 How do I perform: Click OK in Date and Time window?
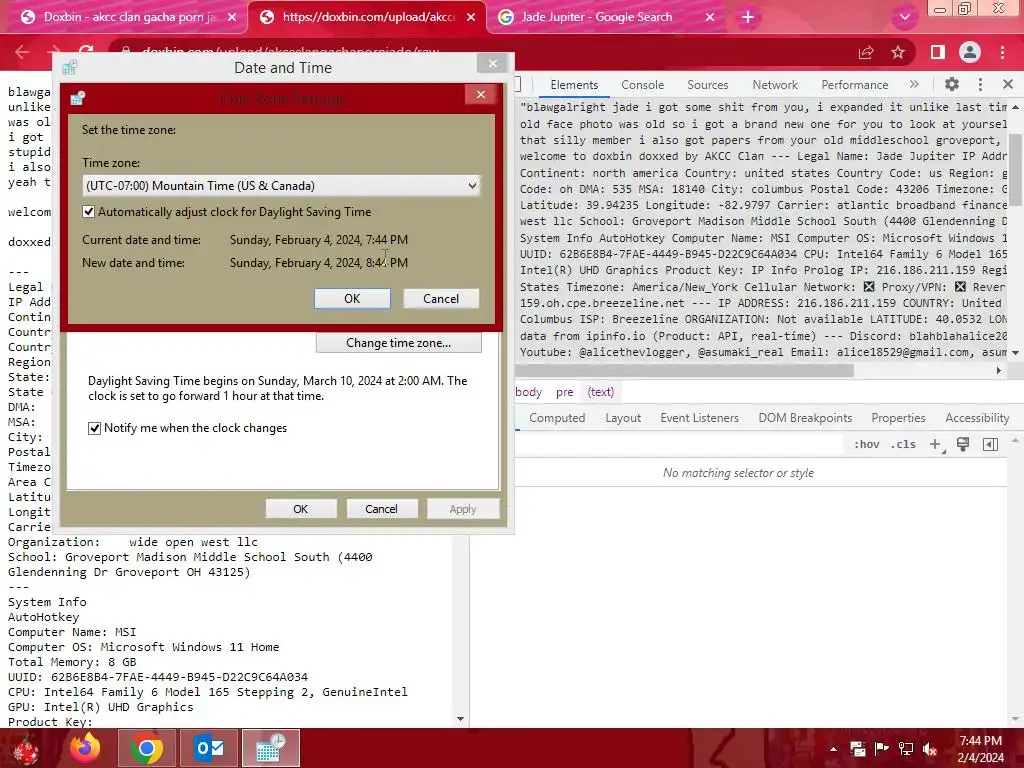point(300,509)
